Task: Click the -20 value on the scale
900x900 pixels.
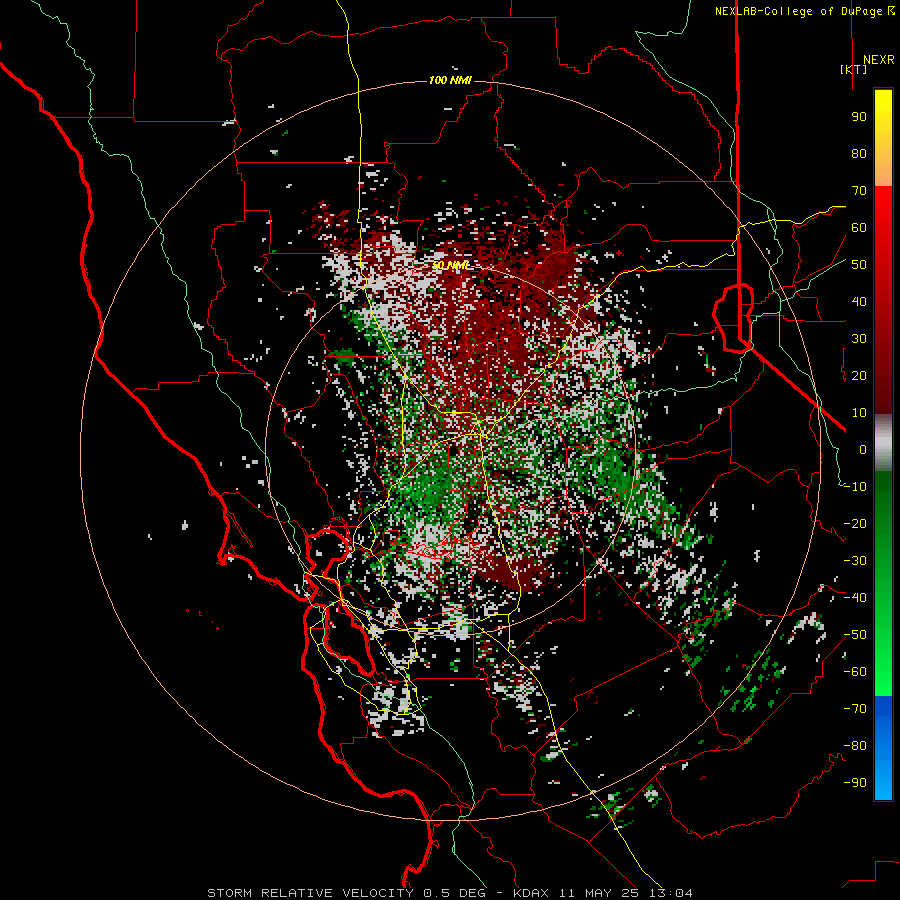Action: (855, 523)
